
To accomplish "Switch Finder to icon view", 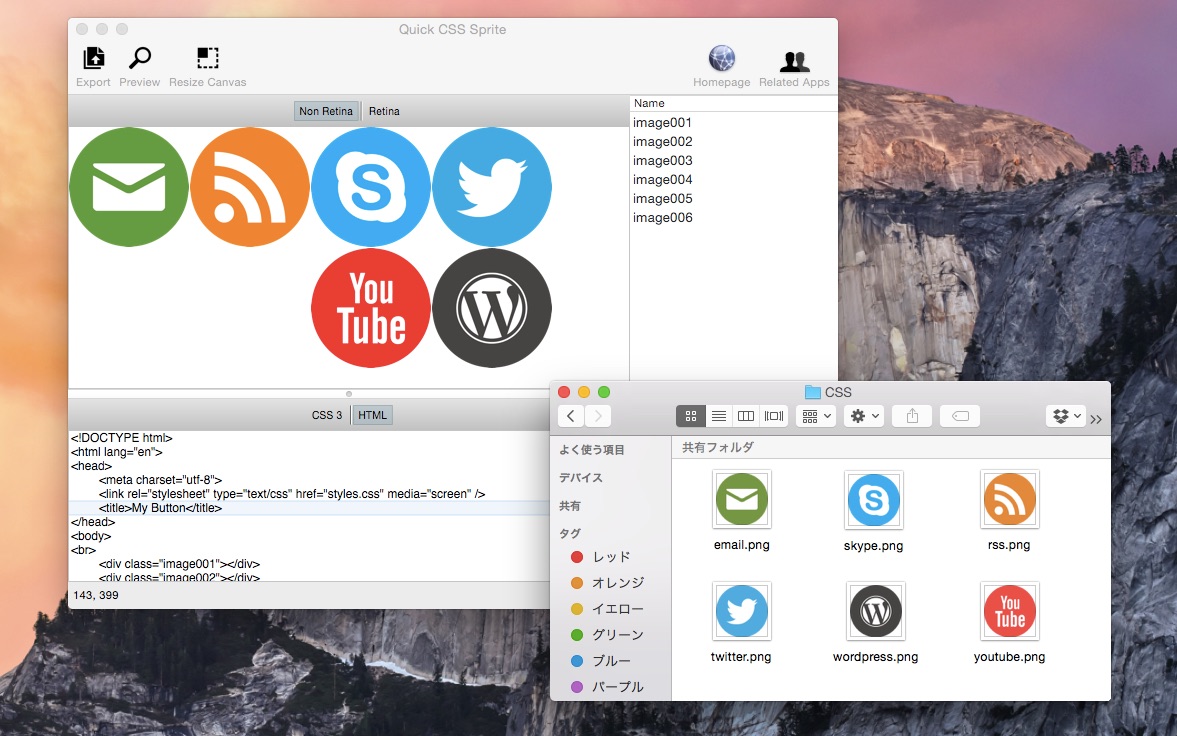I will click(x=691, y=416).
